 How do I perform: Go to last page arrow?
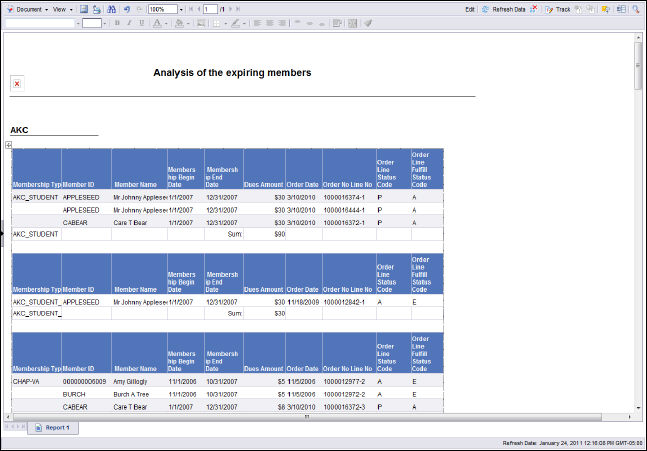click(237, 8)
